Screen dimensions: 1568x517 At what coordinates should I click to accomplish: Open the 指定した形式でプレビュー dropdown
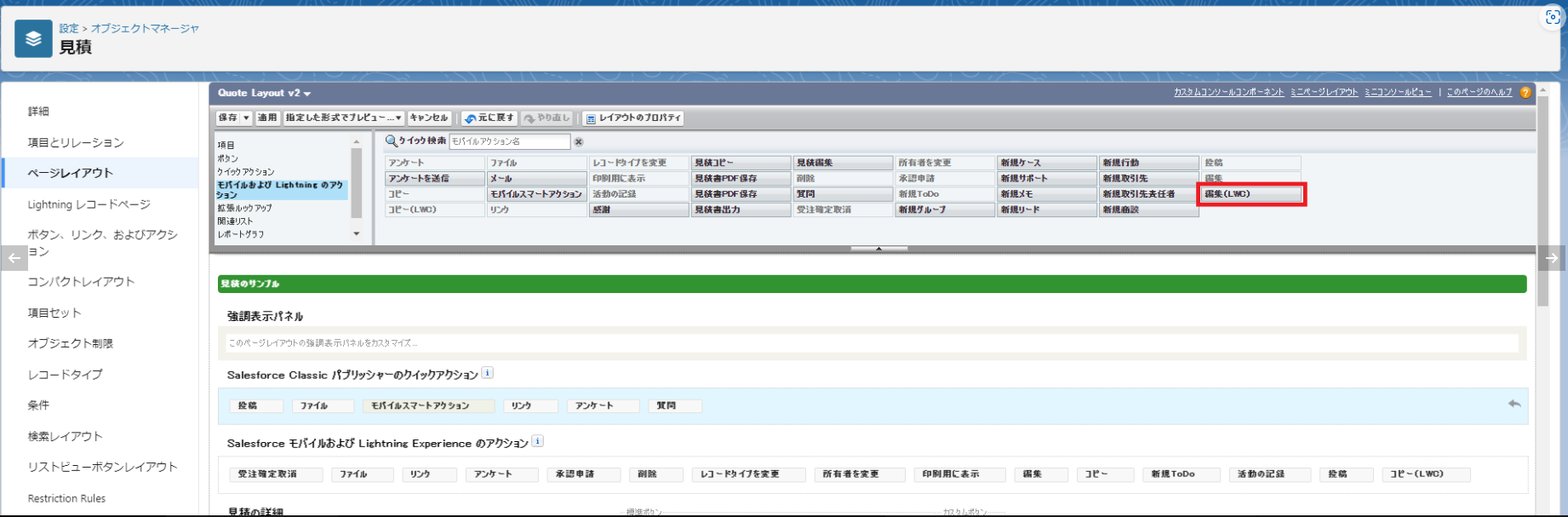pyautogui.click(x=344, y=118)
